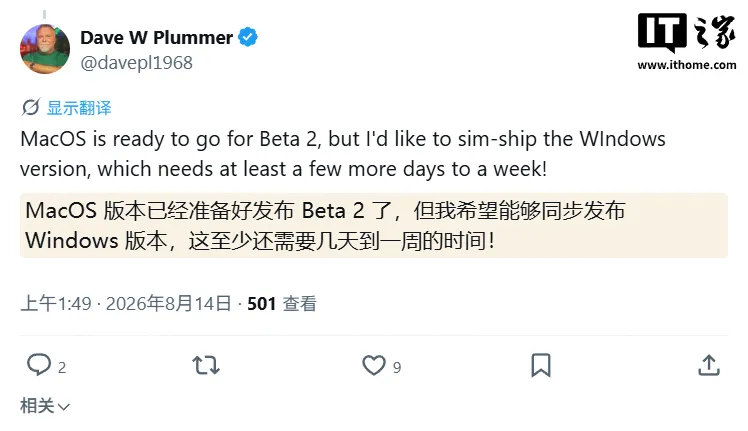Click the tweet timestamp 上午1:49

pyautogui.click(x=56, y=304)
